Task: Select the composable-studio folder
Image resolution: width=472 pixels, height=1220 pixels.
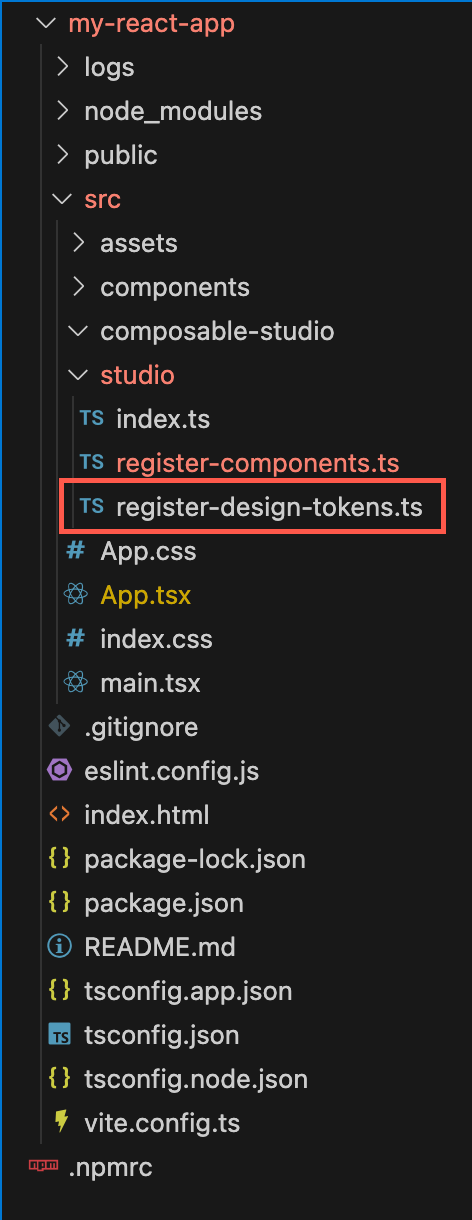Action: point(217,332)
